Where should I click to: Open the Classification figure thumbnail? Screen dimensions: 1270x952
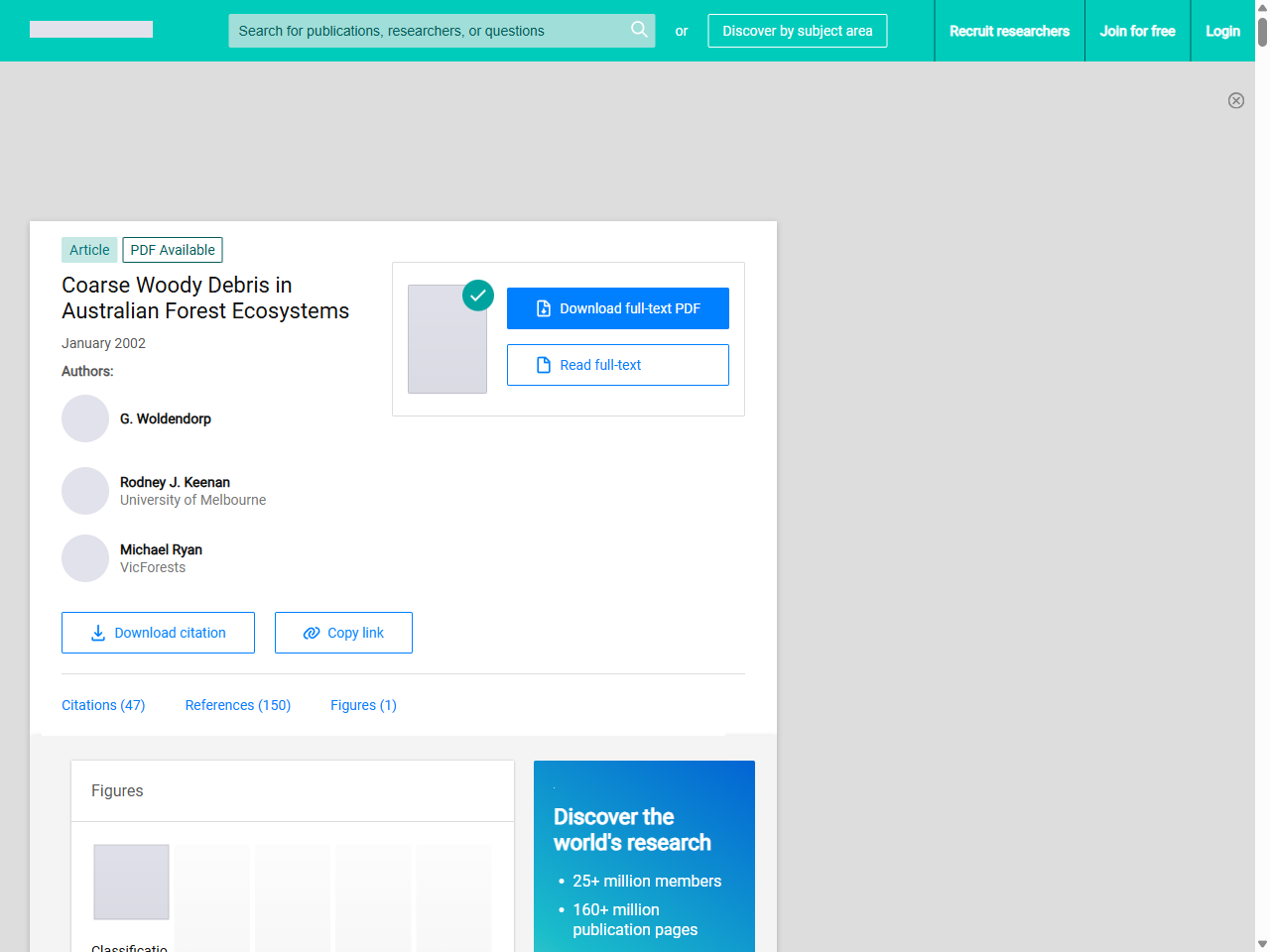131,882
